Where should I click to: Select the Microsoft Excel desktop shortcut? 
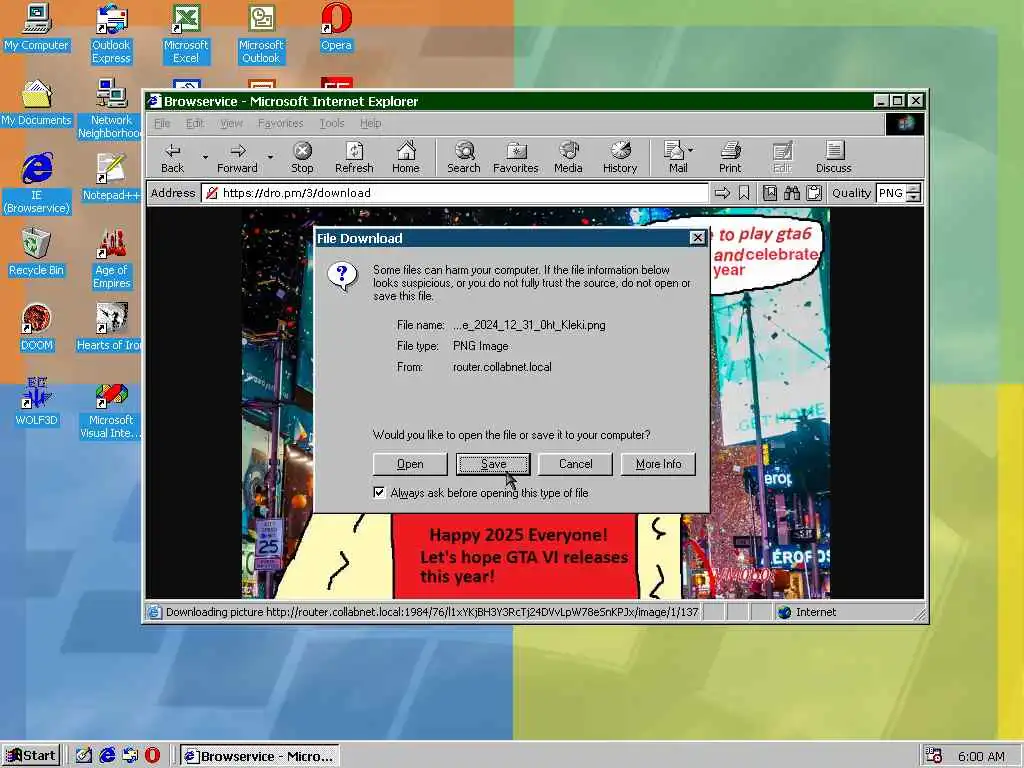pos(185,35)
